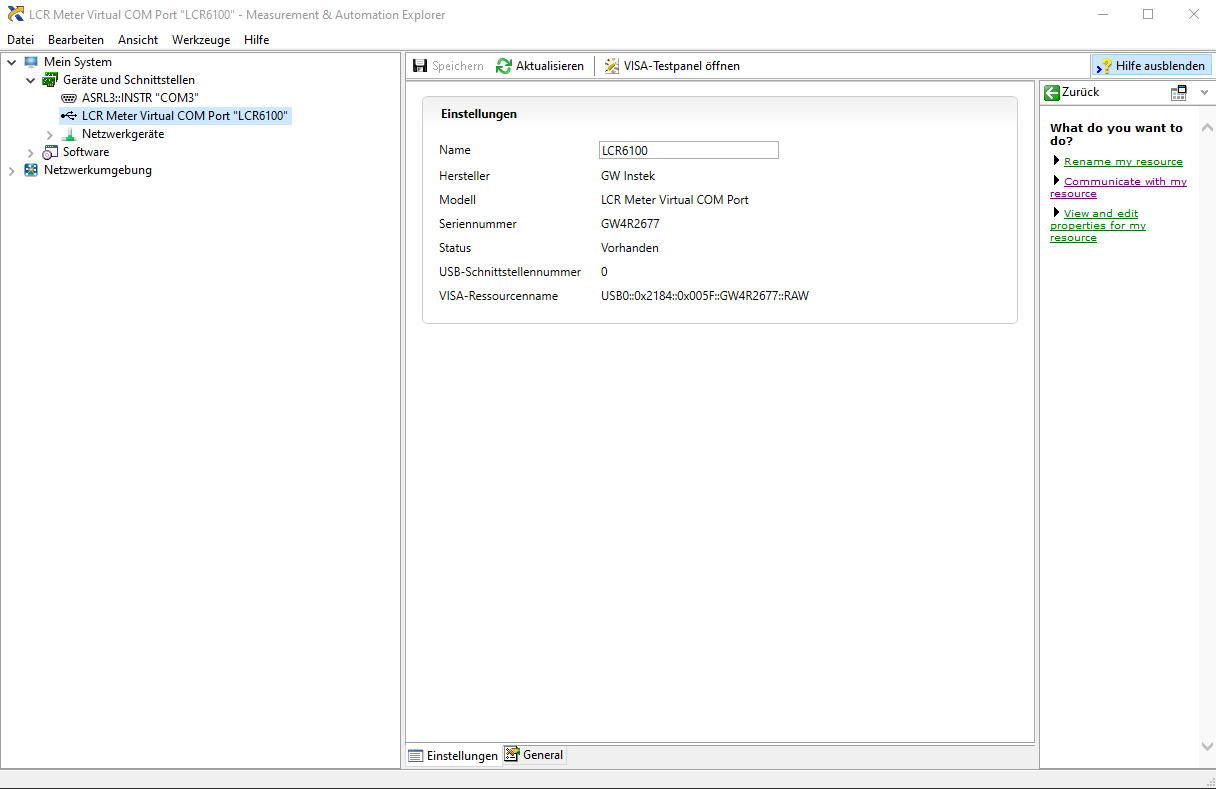Click the VISA-Testpanel wand icon
This screenshot has height=789, width=1216.
(611, 66)
